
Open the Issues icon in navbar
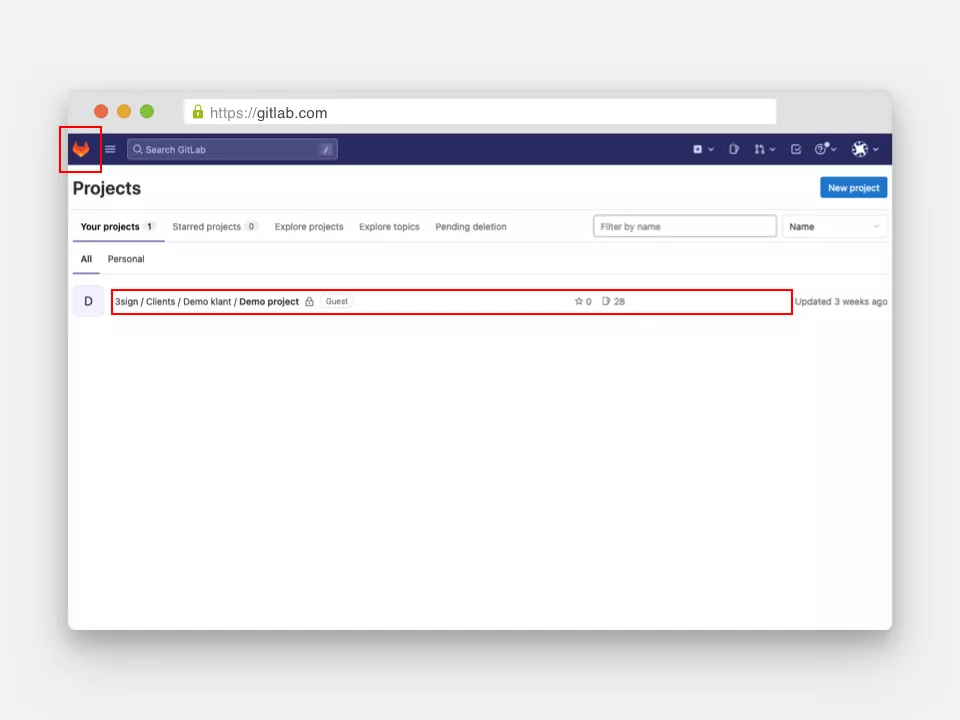(734, 149)
